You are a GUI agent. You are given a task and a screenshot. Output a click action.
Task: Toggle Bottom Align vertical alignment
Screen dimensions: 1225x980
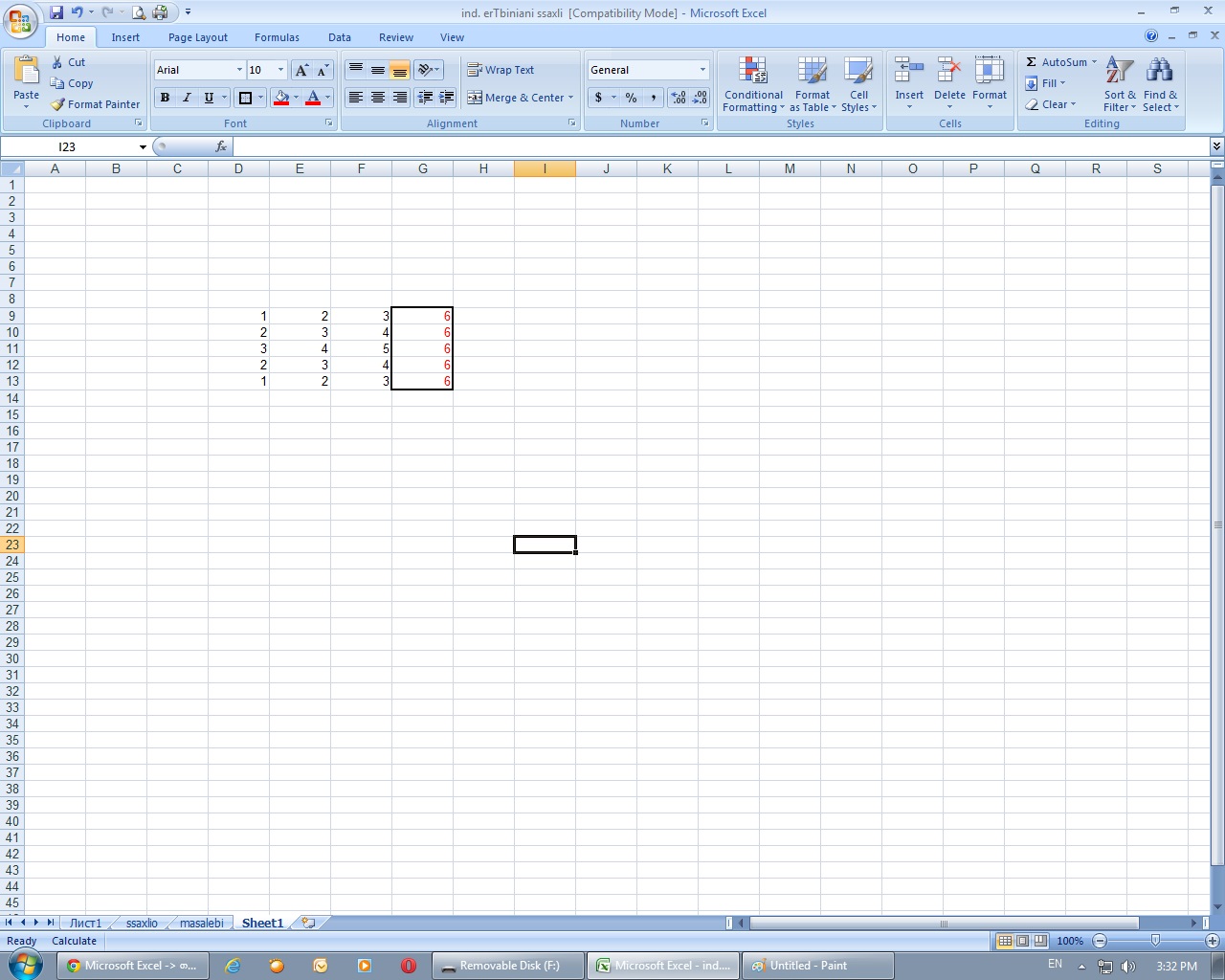(400, 70)
